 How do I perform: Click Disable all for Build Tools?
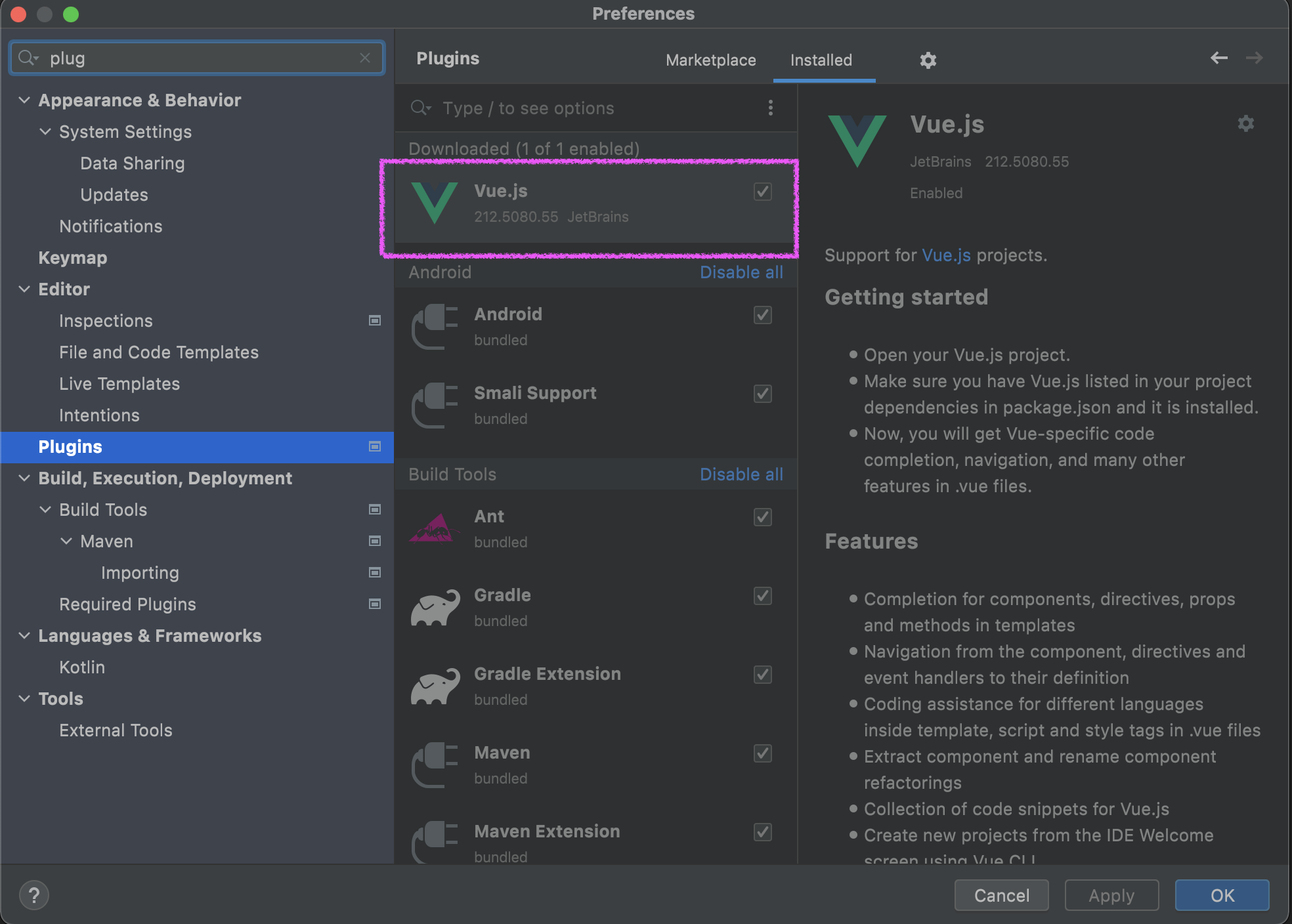pyautogui.click(x=741, y=474)
